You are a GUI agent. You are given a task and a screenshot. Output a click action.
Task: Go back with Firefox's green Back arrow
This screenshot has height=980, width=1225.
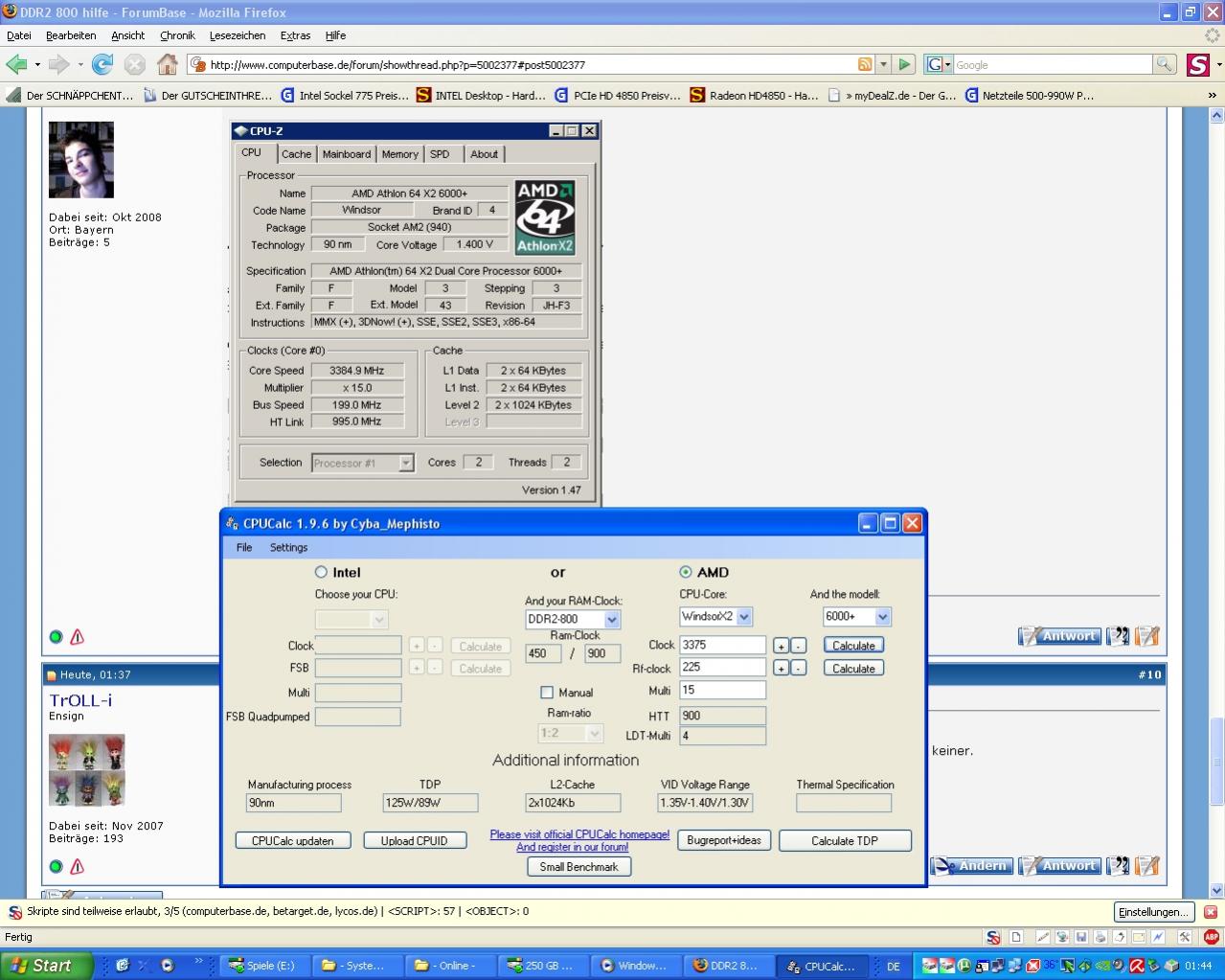point(16,64)
